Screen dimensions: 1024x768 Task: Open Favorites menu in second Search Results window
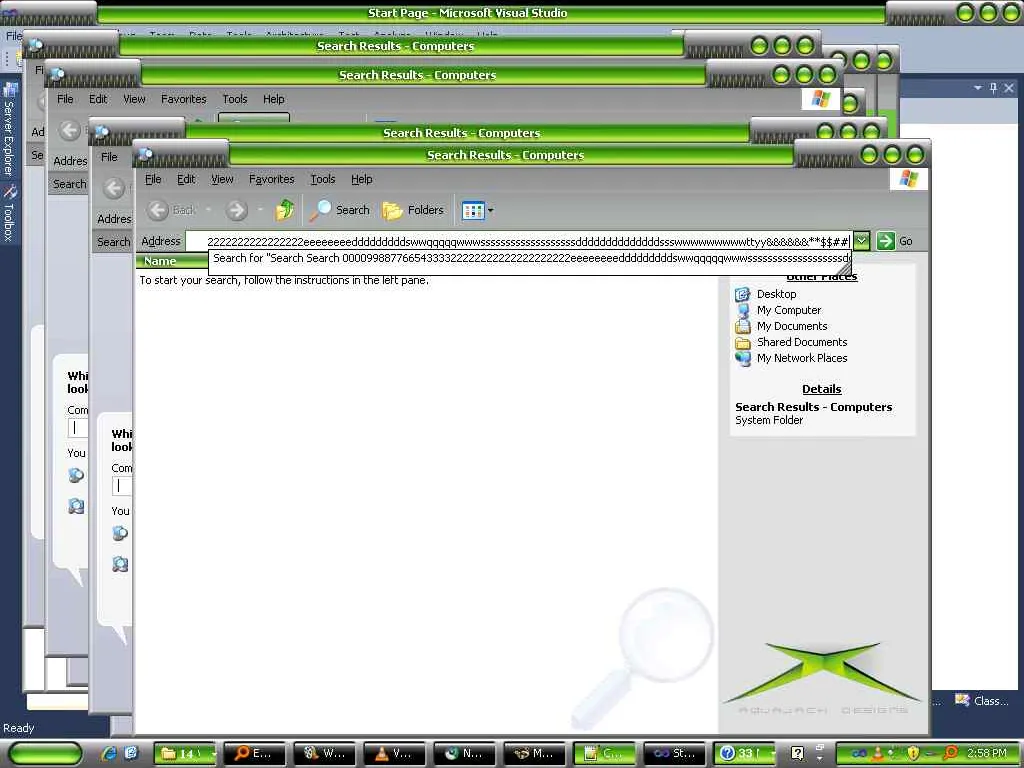coord(184,99)
